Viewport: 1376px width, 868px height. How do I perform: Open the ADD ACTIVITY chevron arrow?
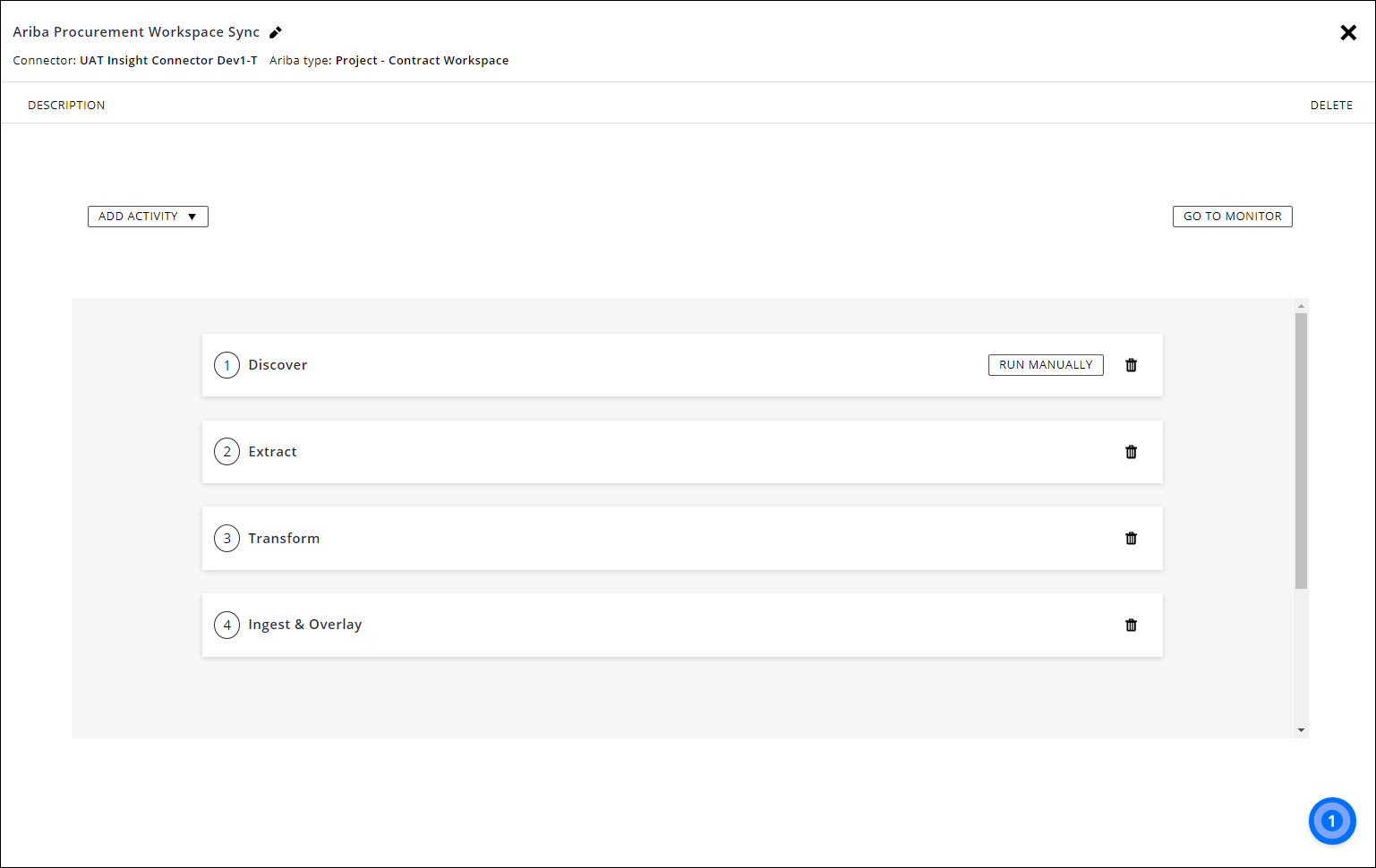[x=192, y=216]
